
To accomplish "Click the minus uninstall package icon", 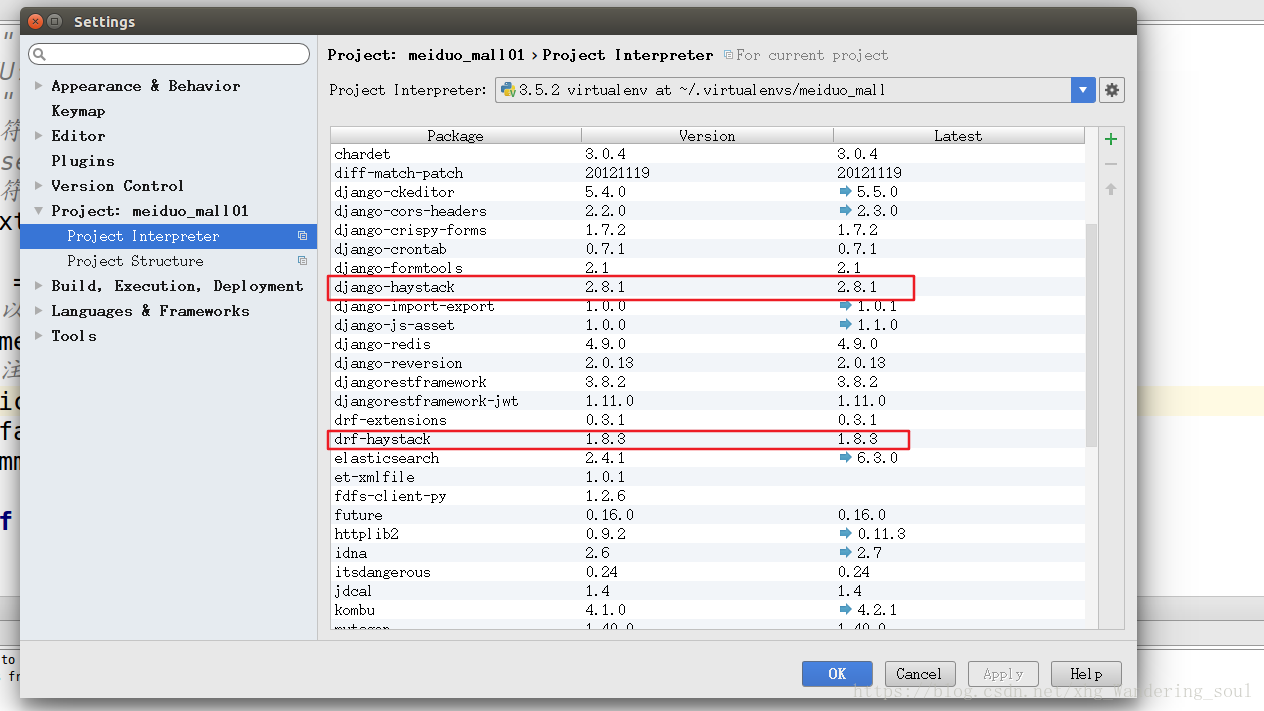I will click(1110, 164).
